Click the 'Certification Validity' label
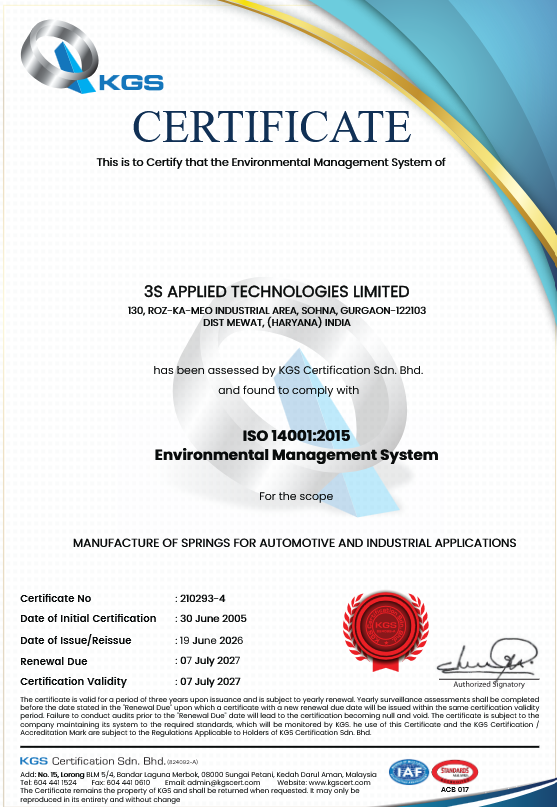Screen dimensions: 557x807 pyautogui.click(x=73, y=681)
